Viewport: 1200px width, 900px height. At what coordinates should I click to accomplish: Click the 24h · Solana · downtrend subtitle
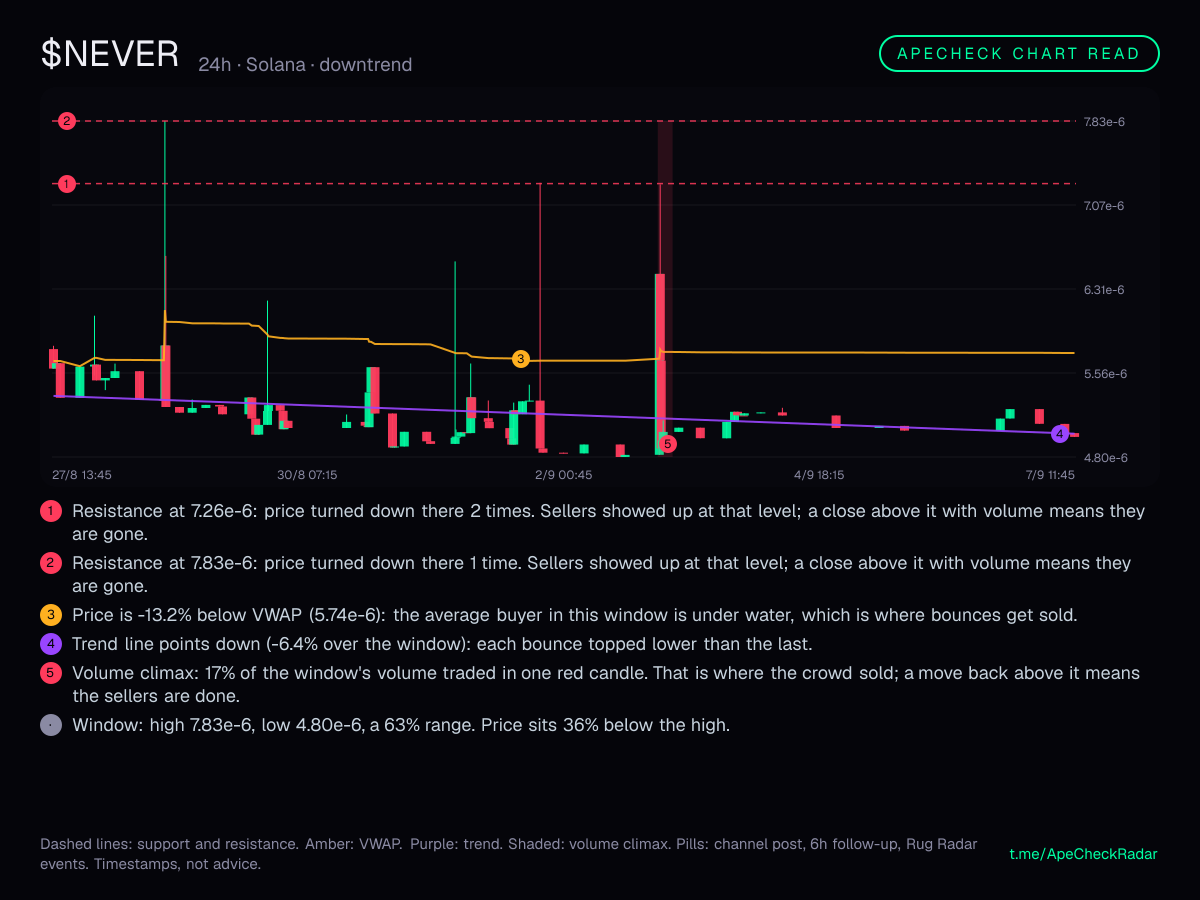(305, 65)
